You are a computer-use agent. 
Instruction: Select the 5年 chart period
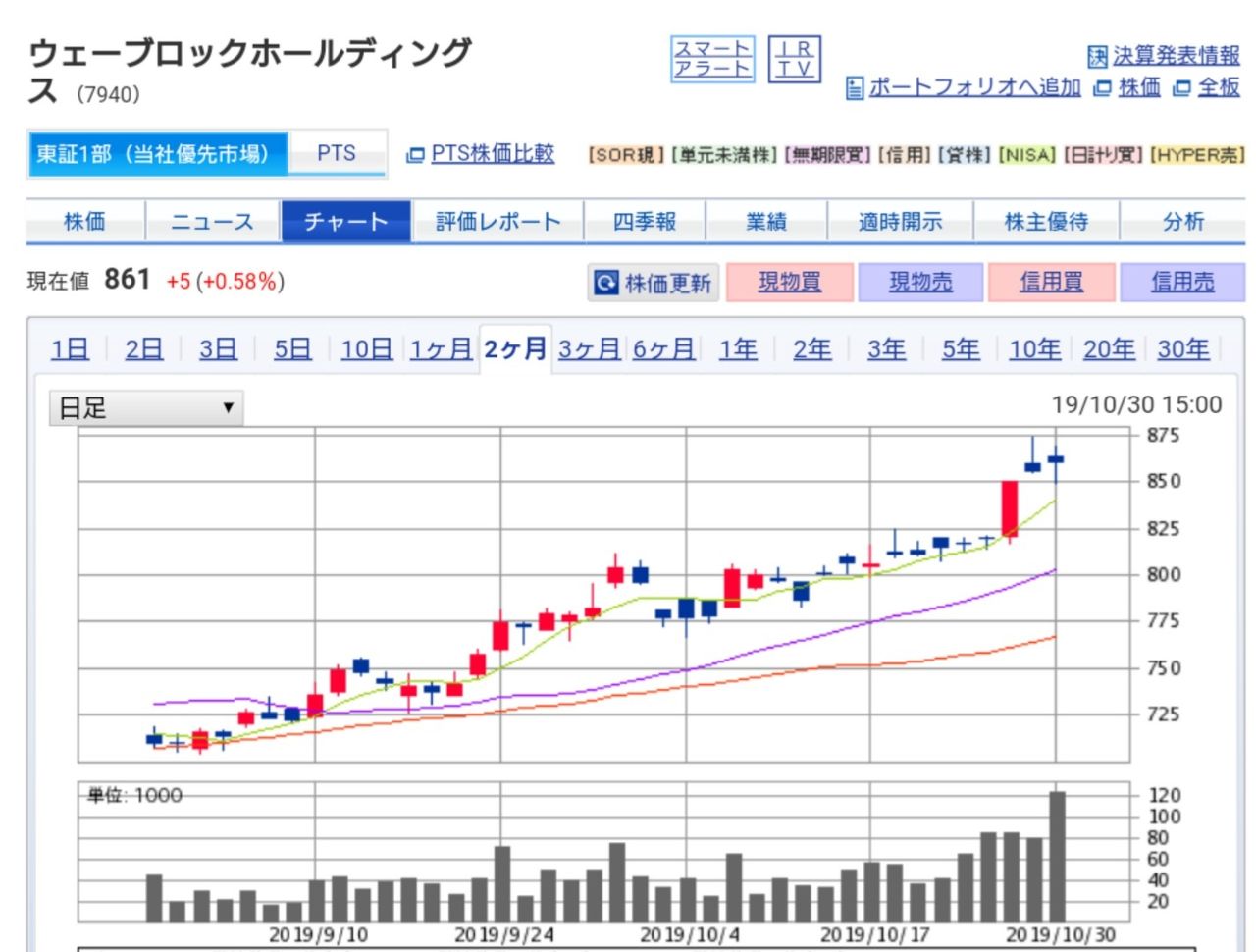pos(961,349)
